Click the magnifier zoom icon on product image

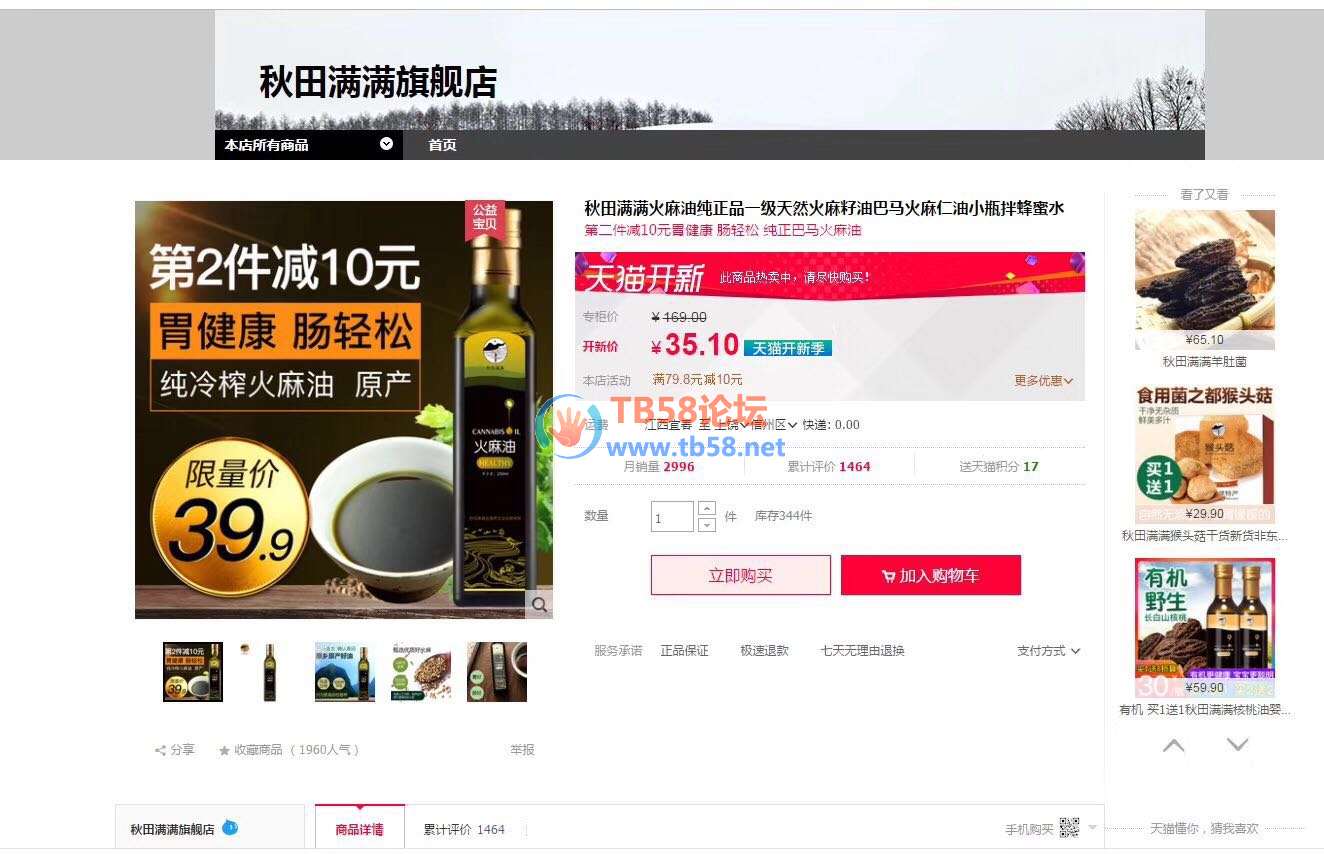click(x=539, y=604)
